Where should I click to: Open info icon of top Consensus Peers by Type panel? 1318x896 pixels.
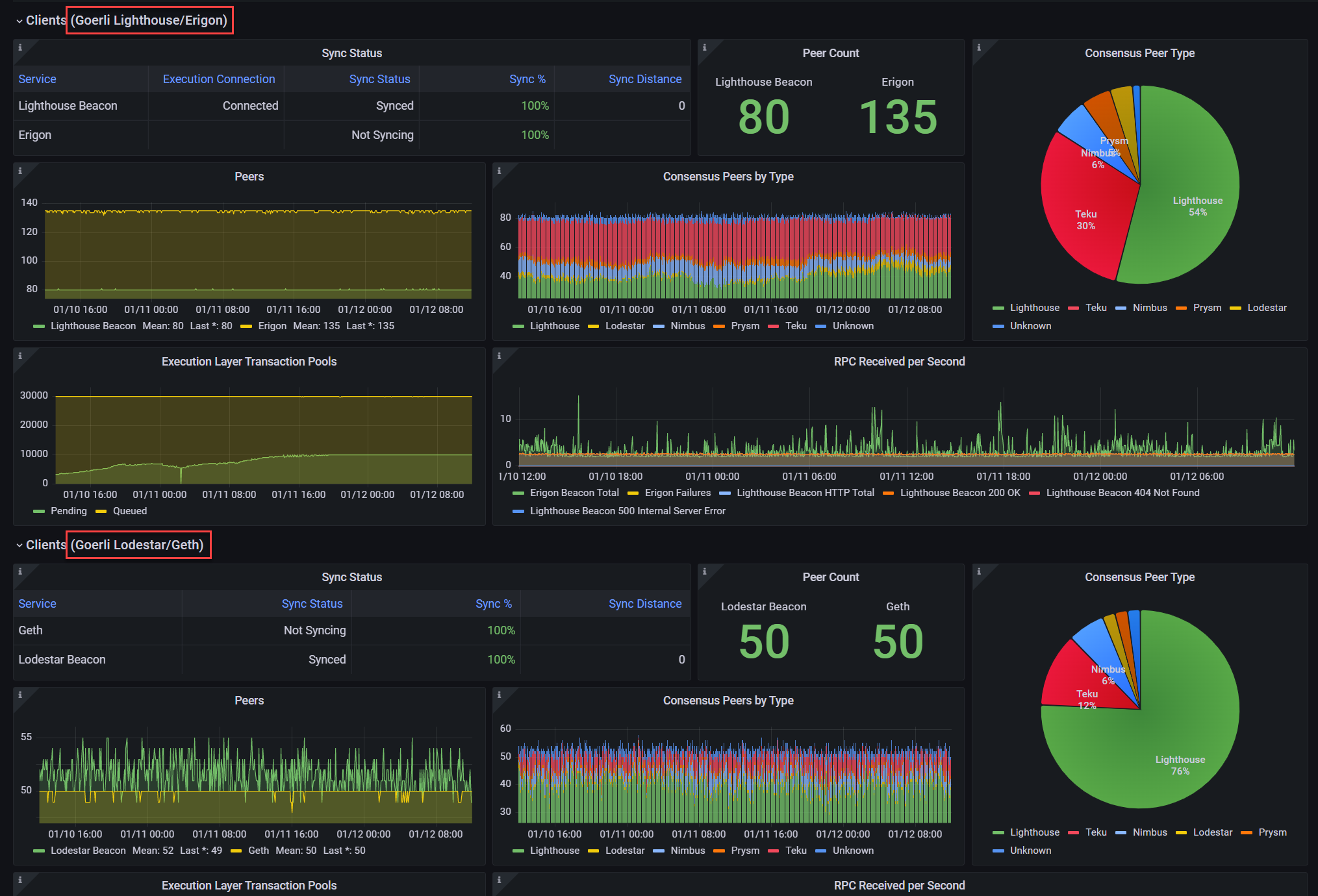point(500,171)
